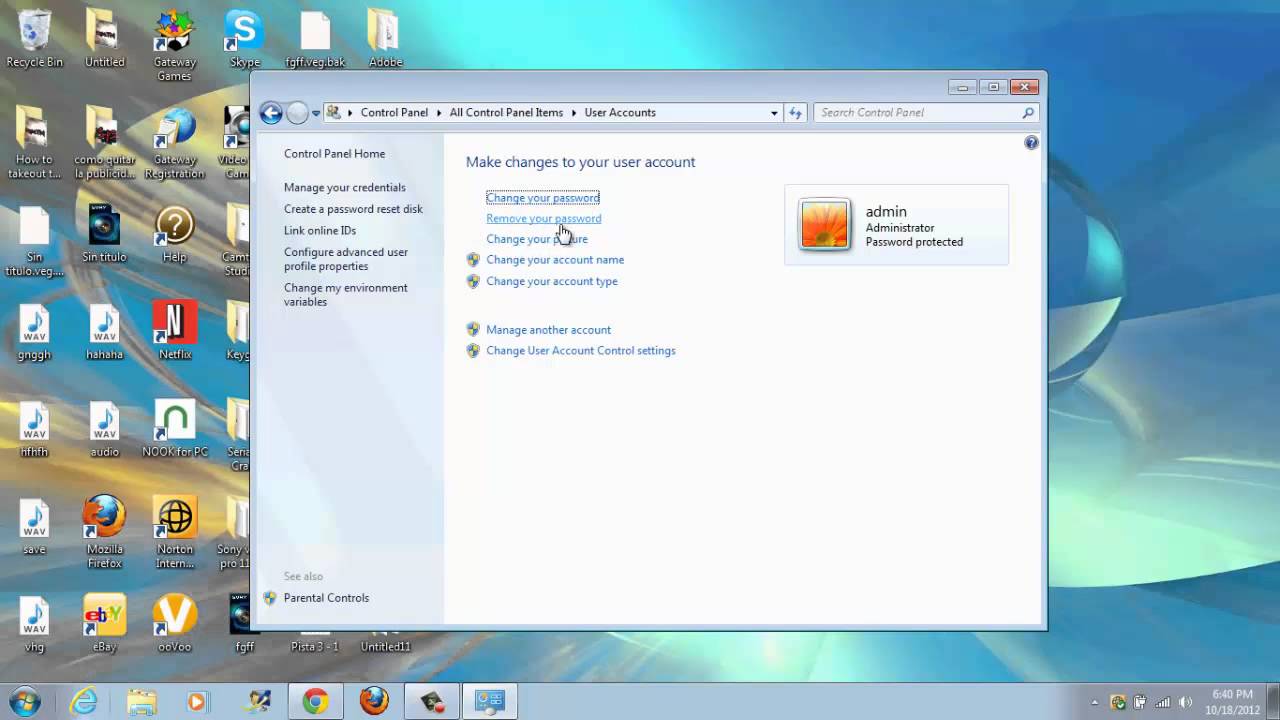
Task: Click the shield icon beside Parental Controls
Action: coord(270,598)
